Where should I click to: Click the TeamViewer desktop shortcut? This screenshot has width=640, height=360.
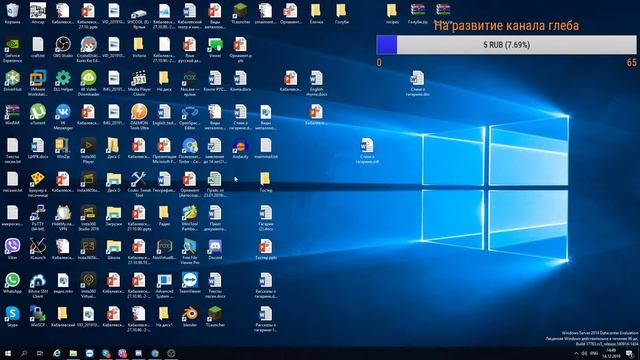[x=189, y=283]
